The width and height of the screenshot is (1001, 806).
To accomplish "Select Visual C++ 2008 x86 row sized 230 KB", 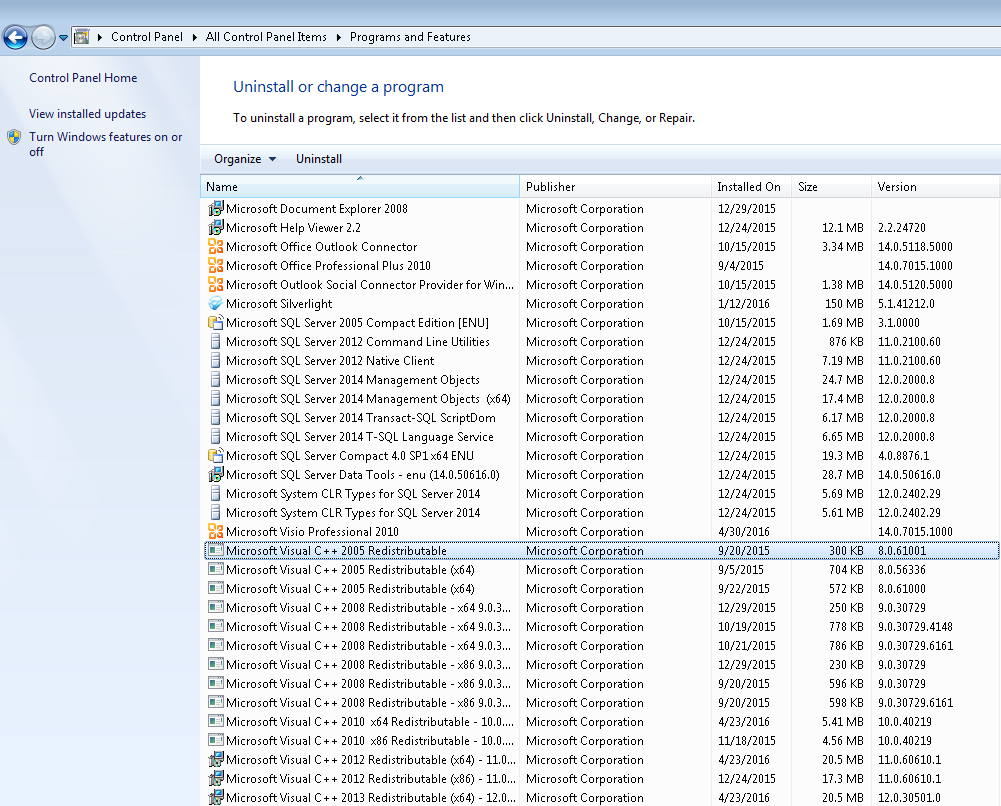I will click(600, 664).
